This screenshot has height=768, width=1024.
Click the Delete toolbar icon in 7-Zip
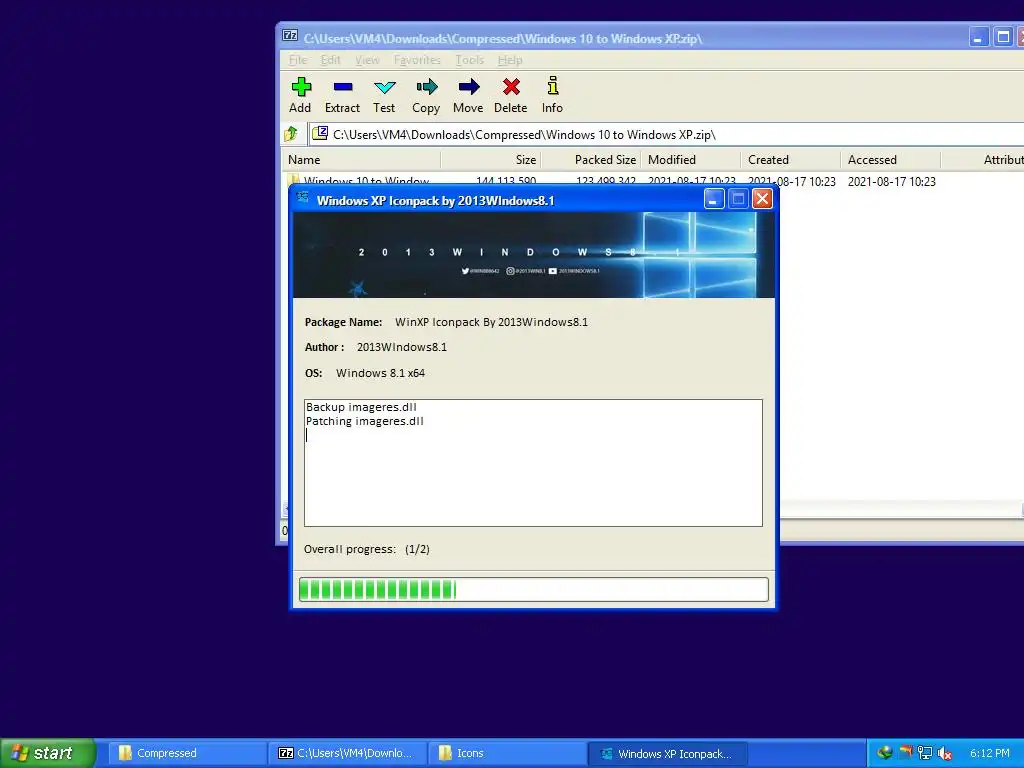click(511, 95)
